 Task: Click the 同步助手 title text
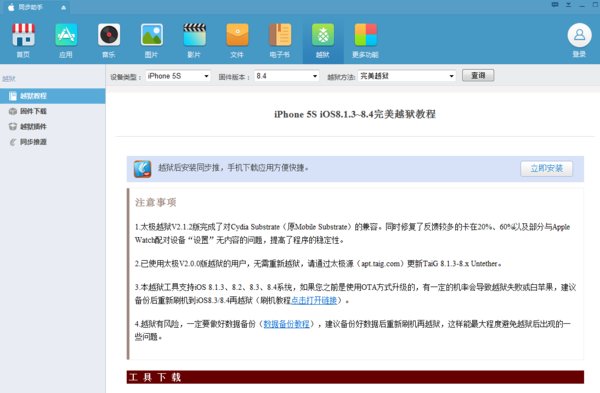31,7
